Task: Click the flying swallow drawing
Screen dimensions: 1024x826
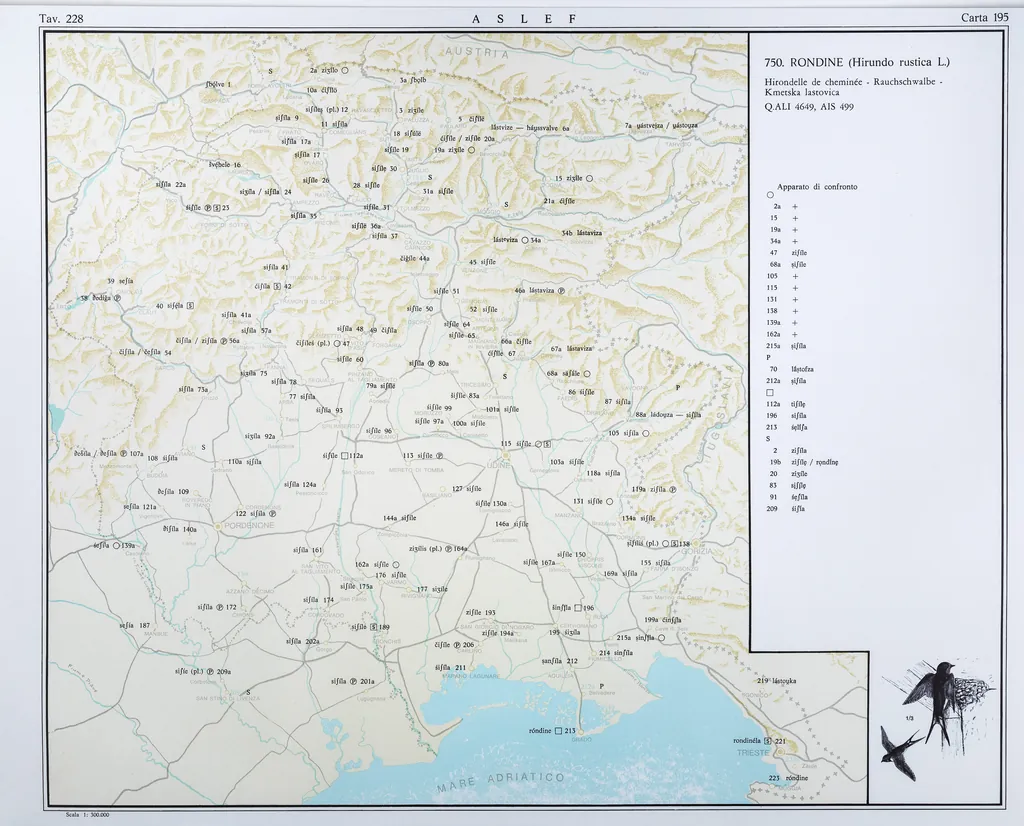Action: pos(897,750)
